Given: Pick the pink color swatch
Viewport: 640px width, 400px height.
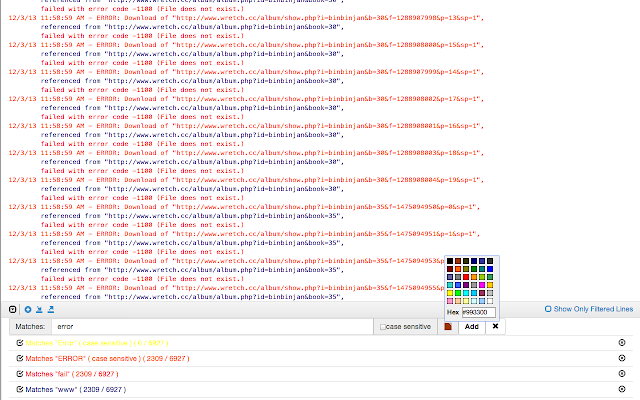Looking at the screenshot, I should click(x=450, y=301).
